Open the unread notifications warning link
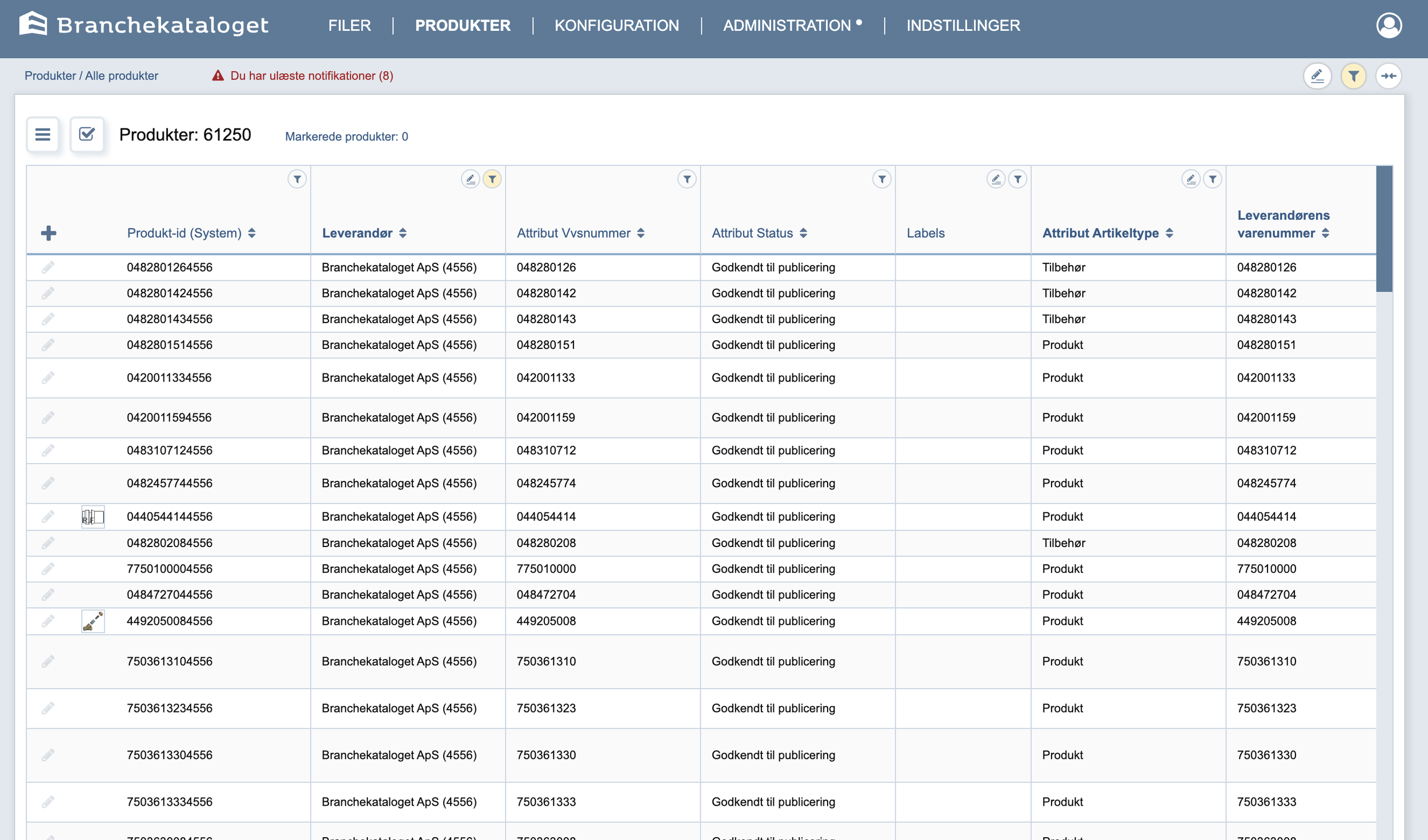Screen dimensions: 1428x840 click(311, 76)
